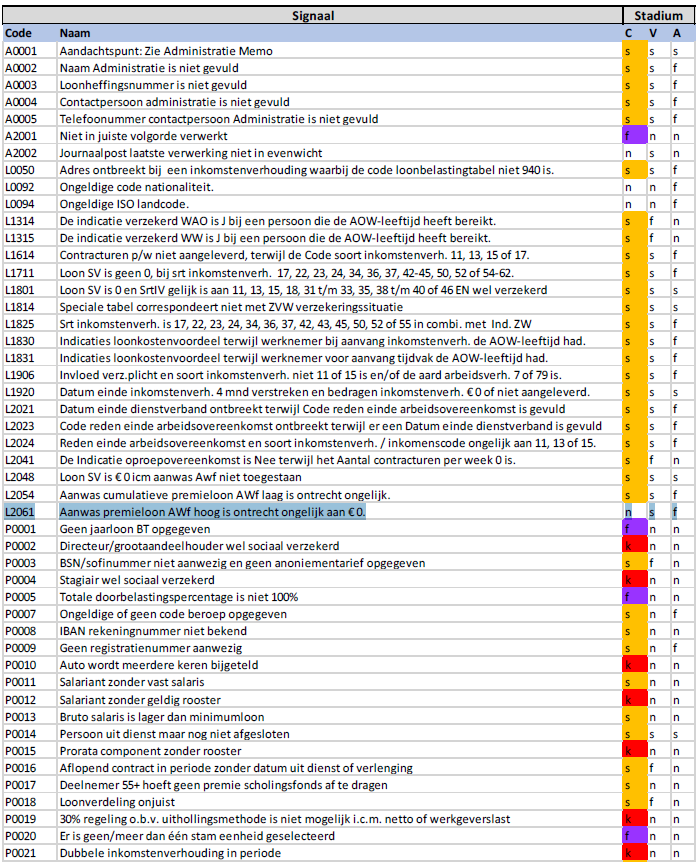
Task: Select the purple C cell for P0020
Action: click(x=635, y=836)
